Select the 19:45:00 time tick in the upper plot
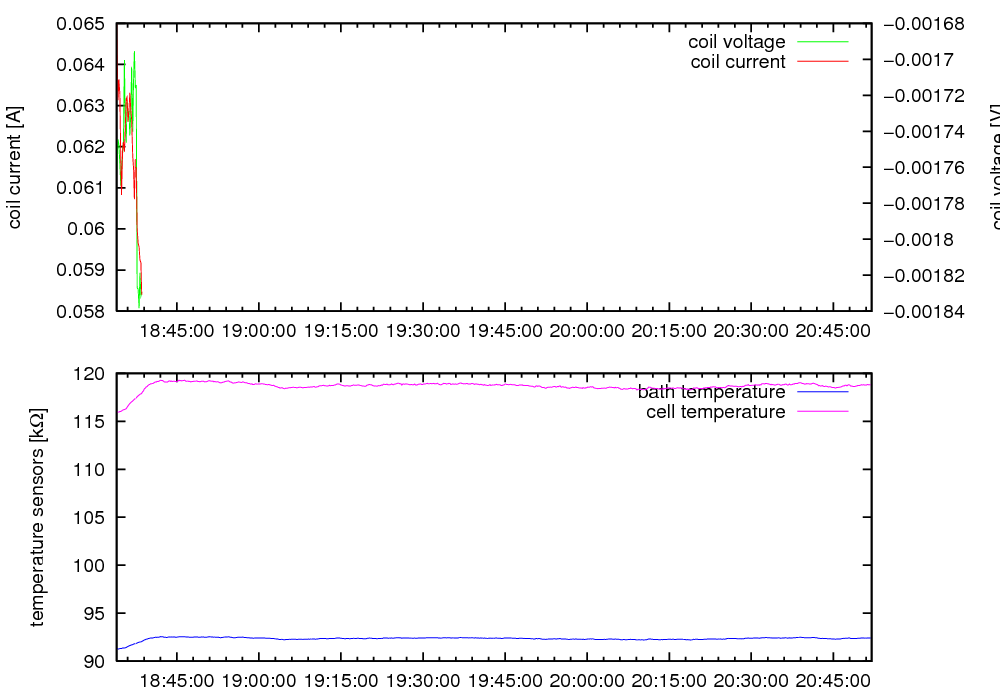 coord(503,330)
